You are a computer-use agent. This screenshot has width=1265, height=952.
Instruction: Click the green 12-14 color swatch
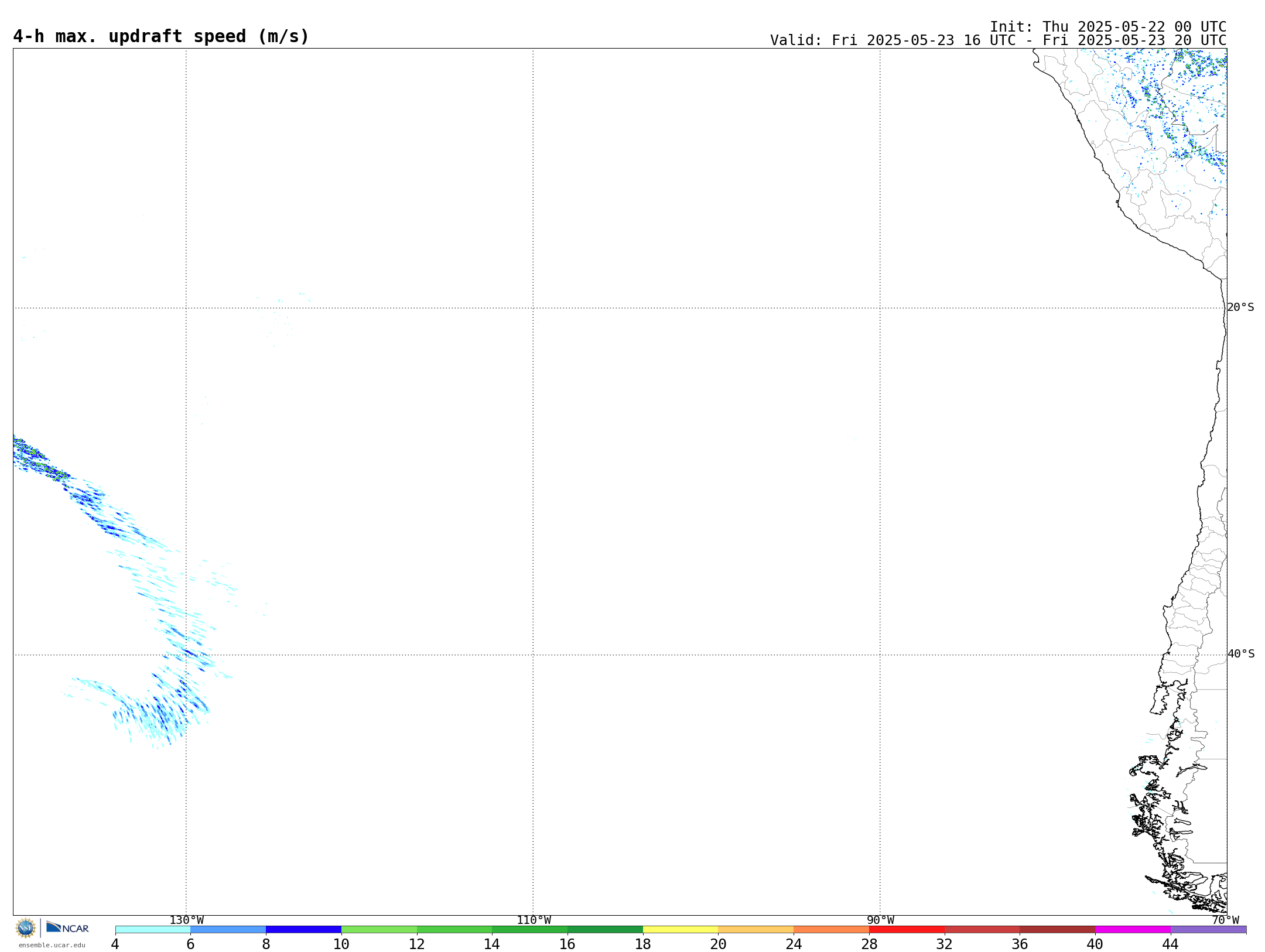[454, 930]
